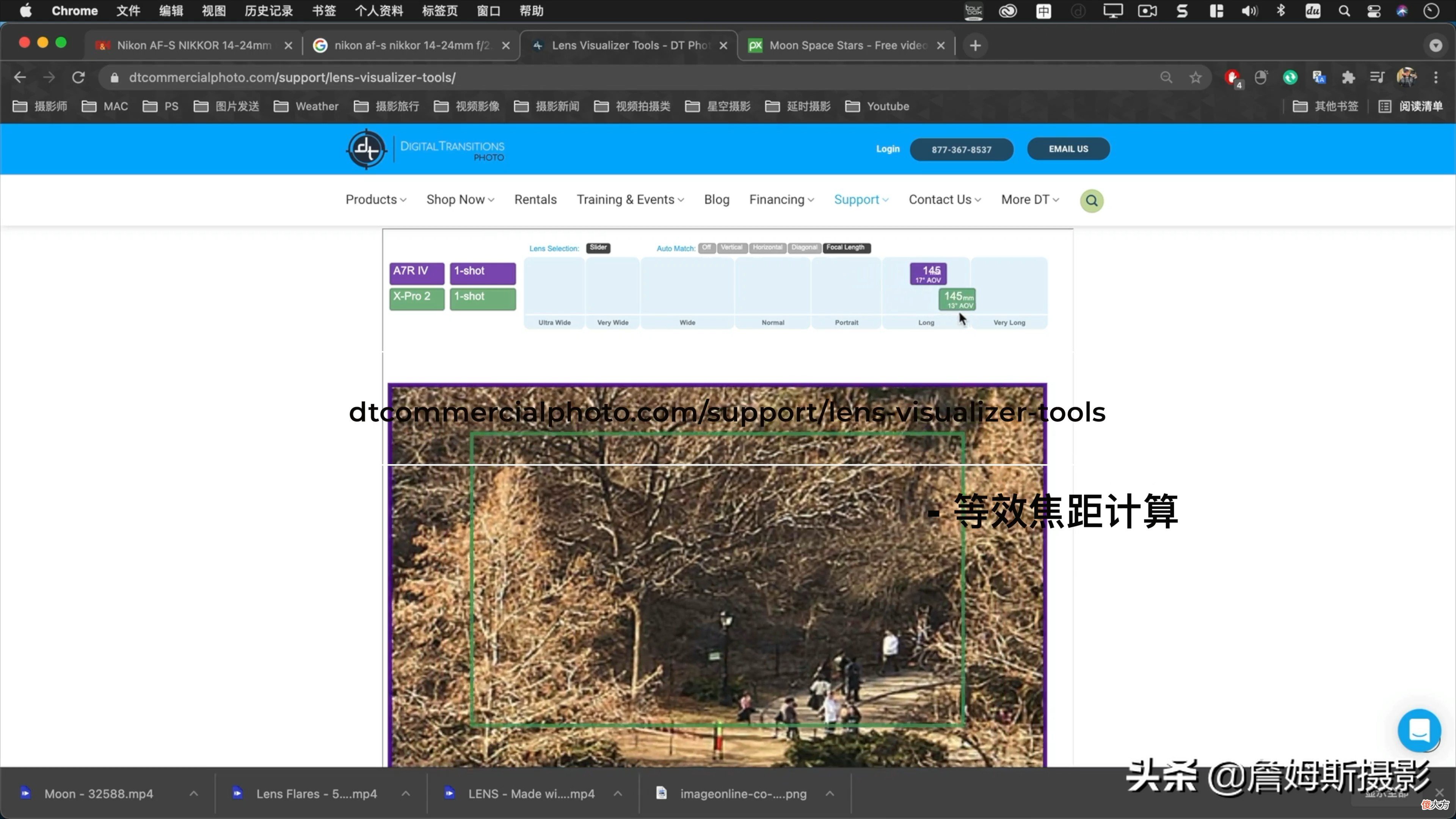This screenshot has width=1456, height=819.
Task: Expand Training & Events menu
Action: [630, 199]
